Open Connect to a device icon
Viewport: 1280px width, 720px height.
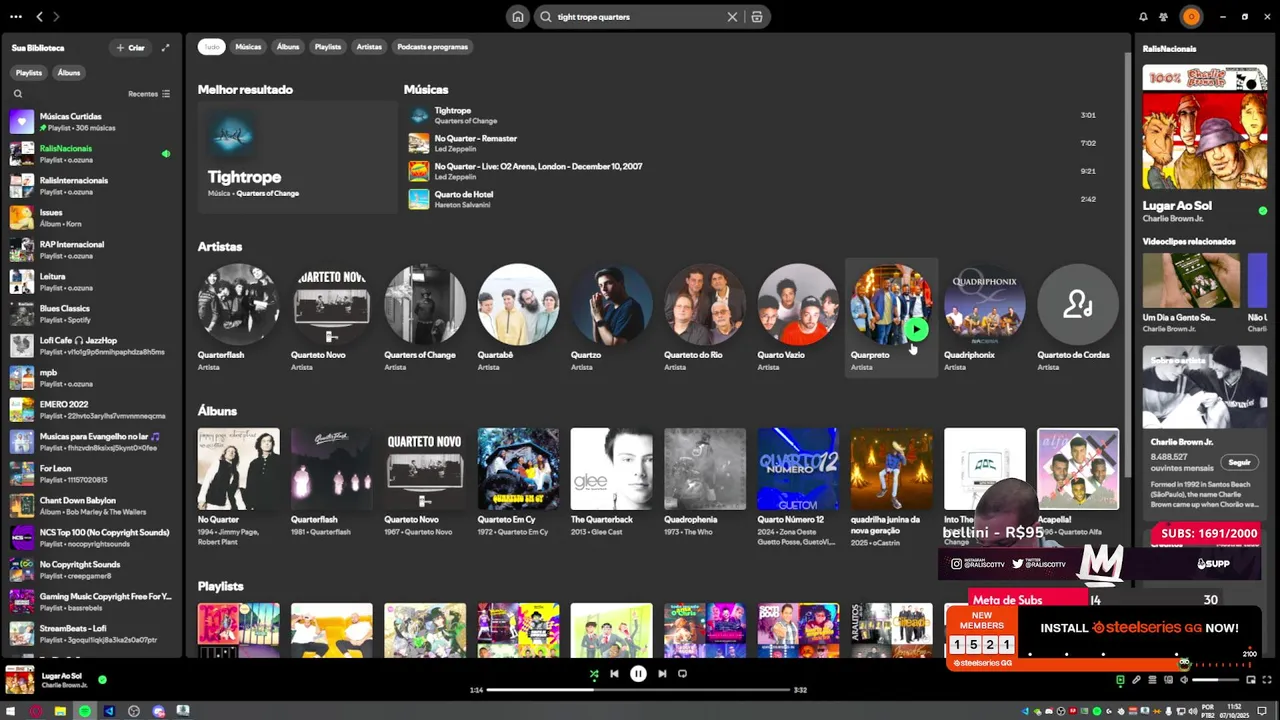[x=1168, y=681]
